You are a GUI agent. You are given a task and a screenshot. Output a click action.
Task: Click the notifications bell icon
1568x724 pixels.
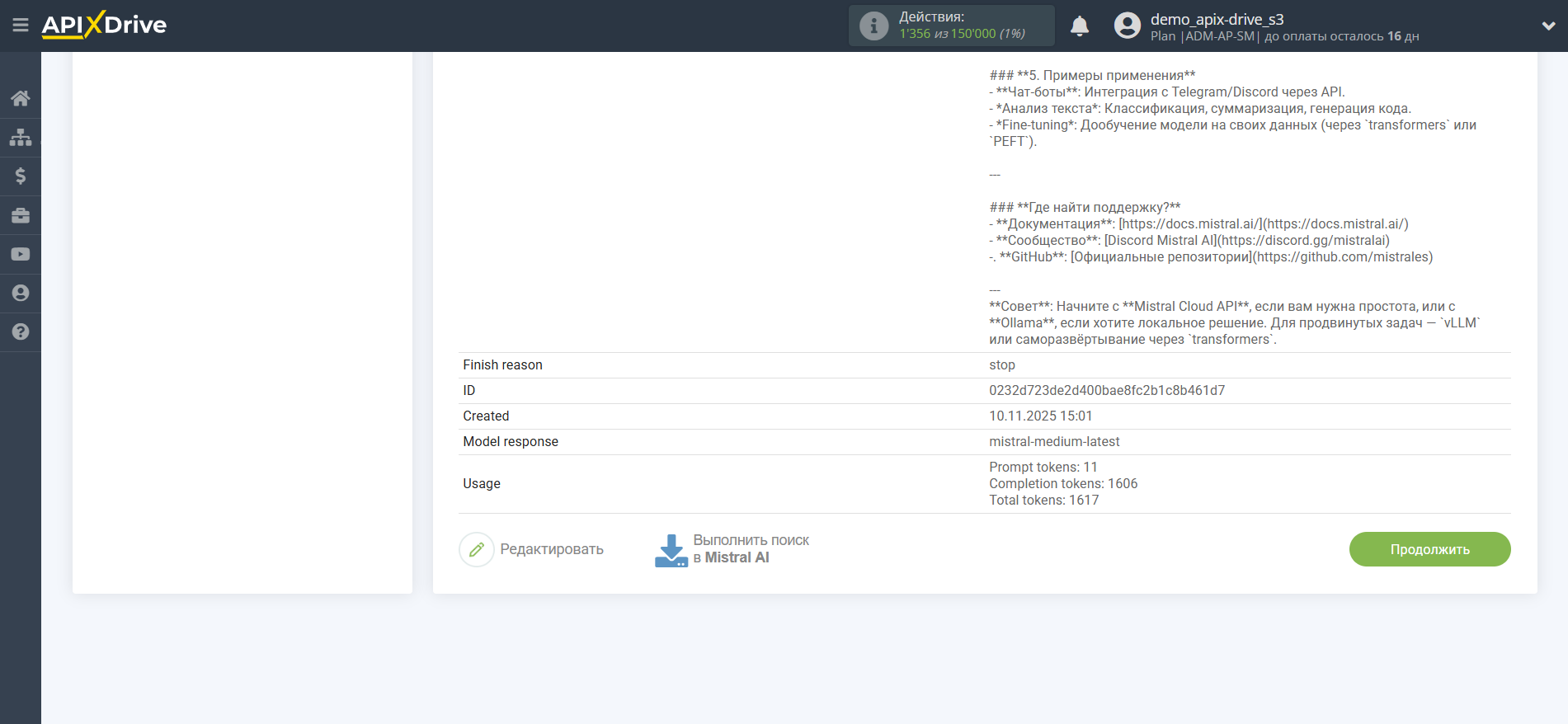pyautogui.click(x=1079, y=26)
